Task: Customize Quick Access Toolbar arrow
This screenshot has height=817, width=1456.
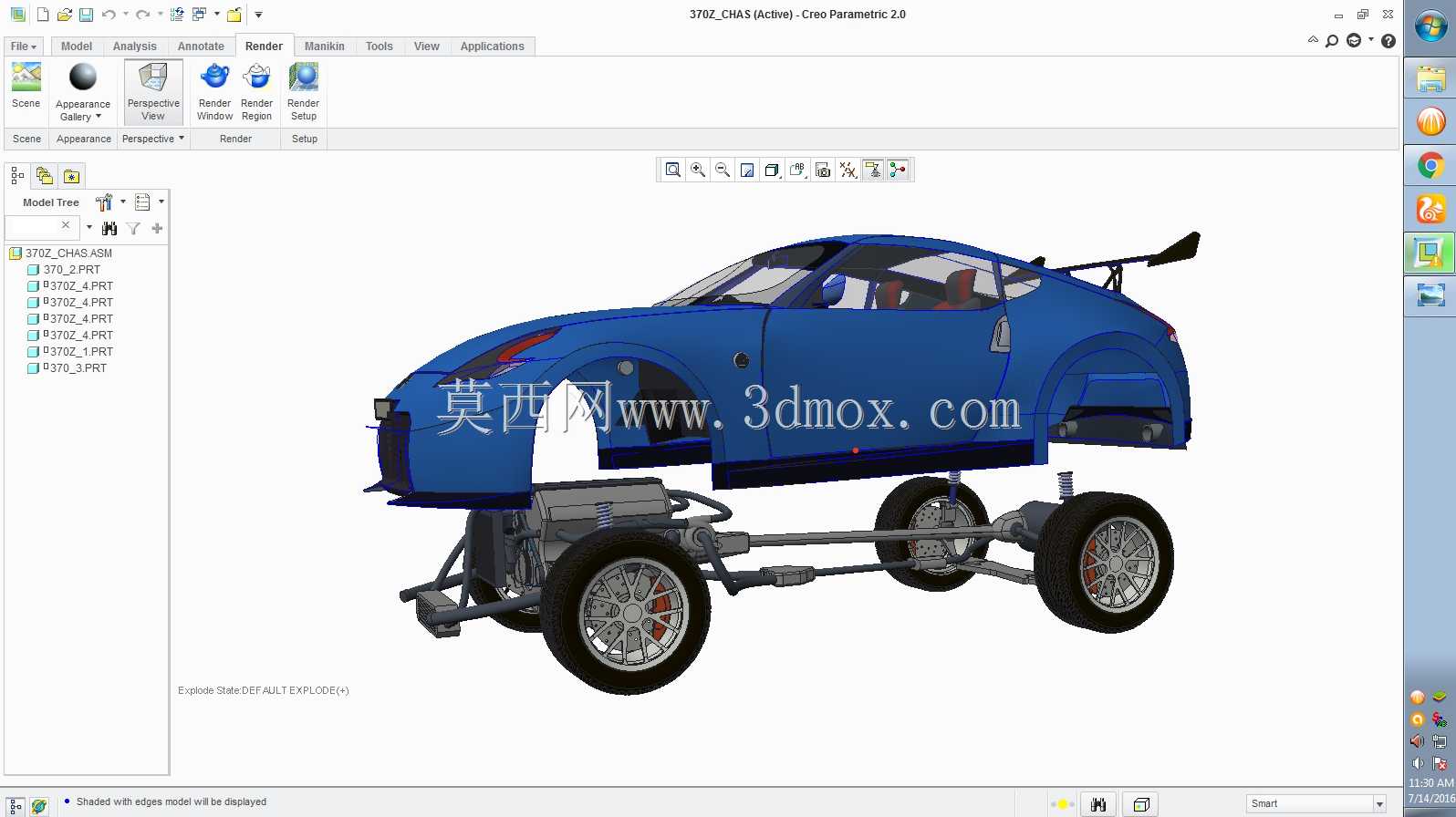Action: [x=258, y=15]
